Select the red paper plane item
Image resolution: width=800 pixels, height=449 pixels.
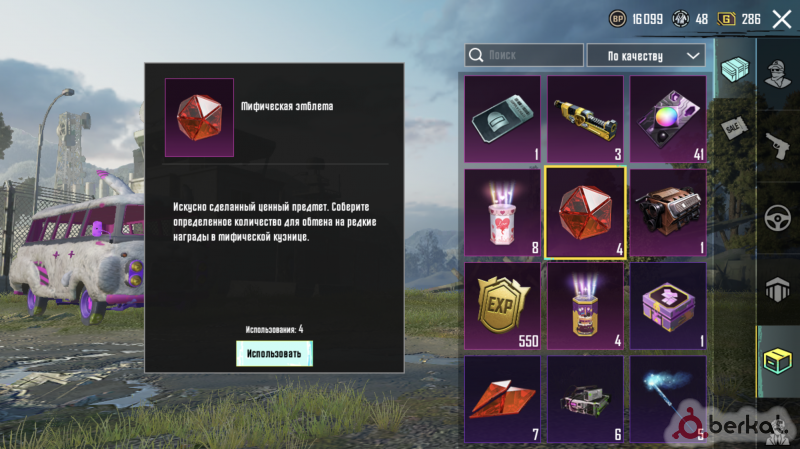pos(503,399)
